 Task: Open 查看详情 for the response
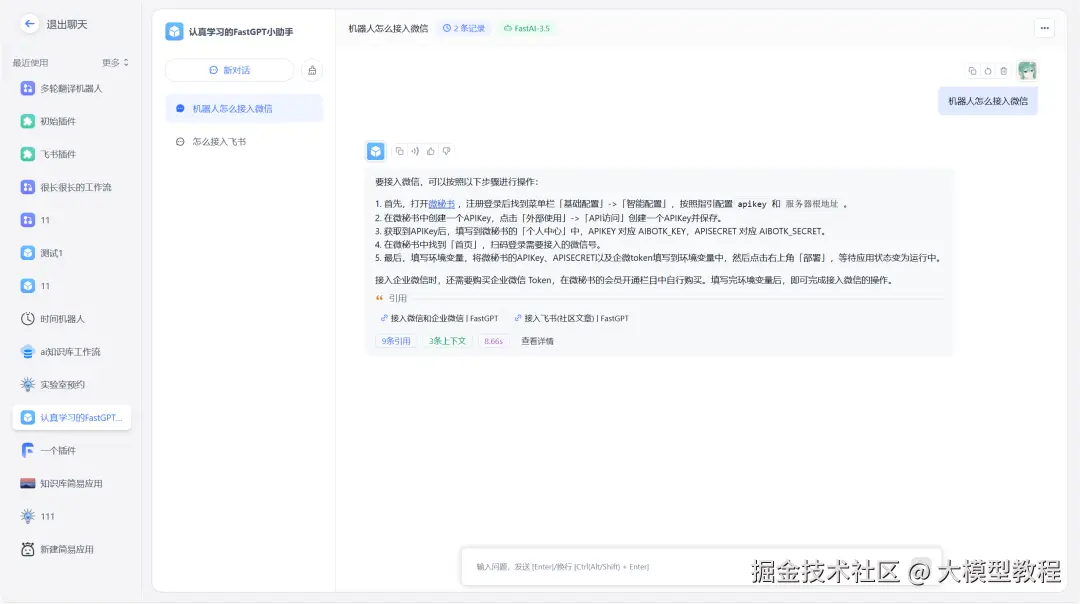537,341
